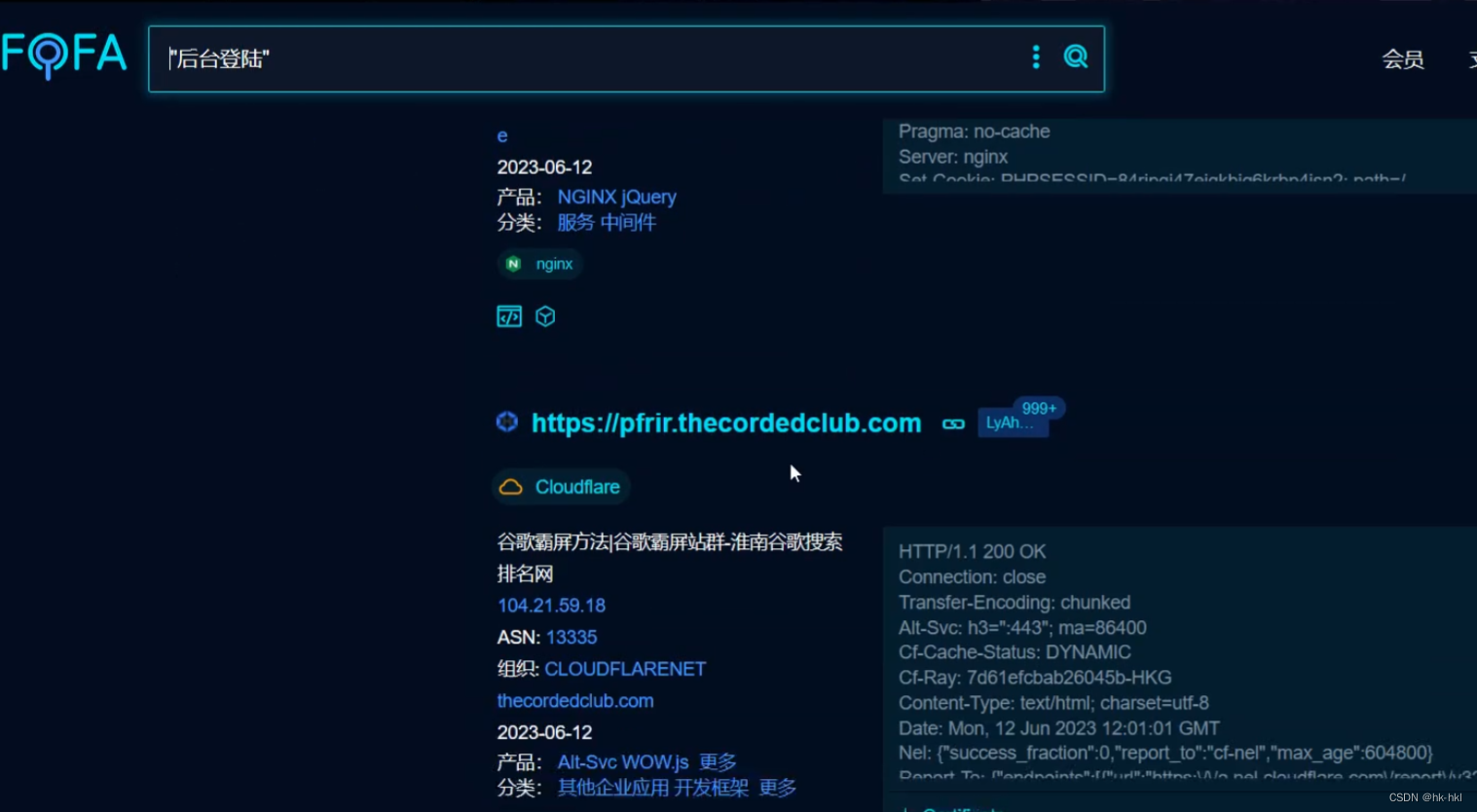The width and height of the screenshot is (1477, 812).
Task: Open the three-dot search options menu
Action: [1036, 57]
